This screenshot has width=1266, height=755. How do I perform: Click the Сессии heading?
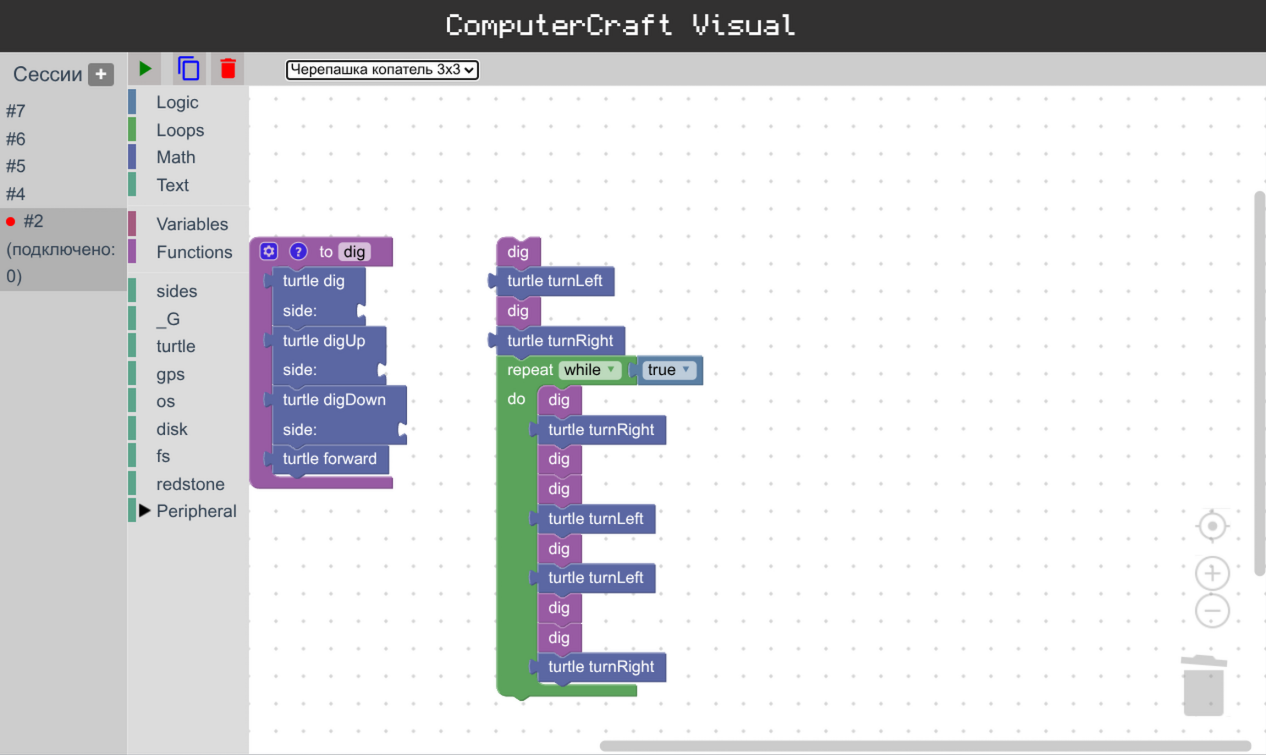(48, 74)
